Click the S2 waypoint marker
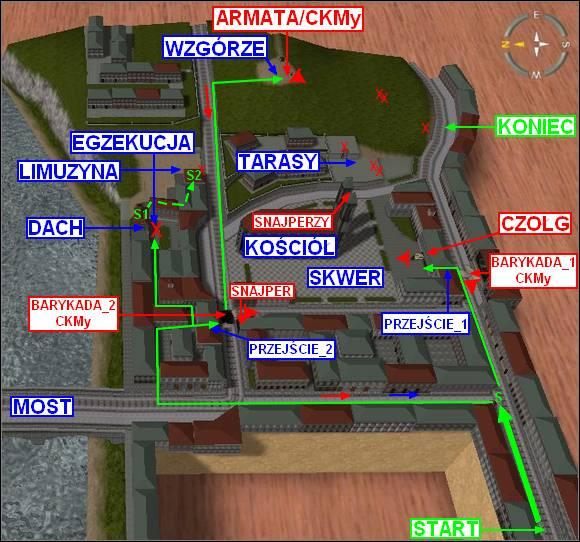The image size is (580, 542). click(x=193, y=175)
